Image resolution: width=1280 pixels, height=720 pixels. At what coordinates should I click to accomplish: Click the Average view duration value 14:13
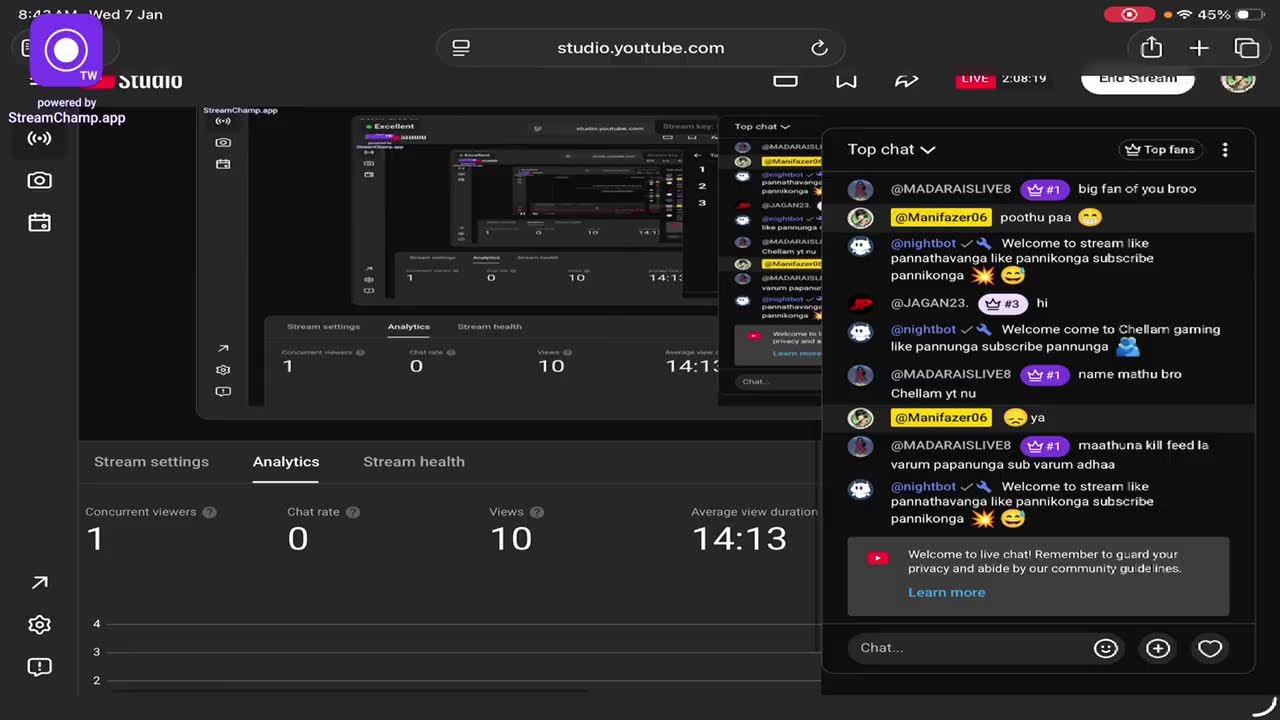740,539
